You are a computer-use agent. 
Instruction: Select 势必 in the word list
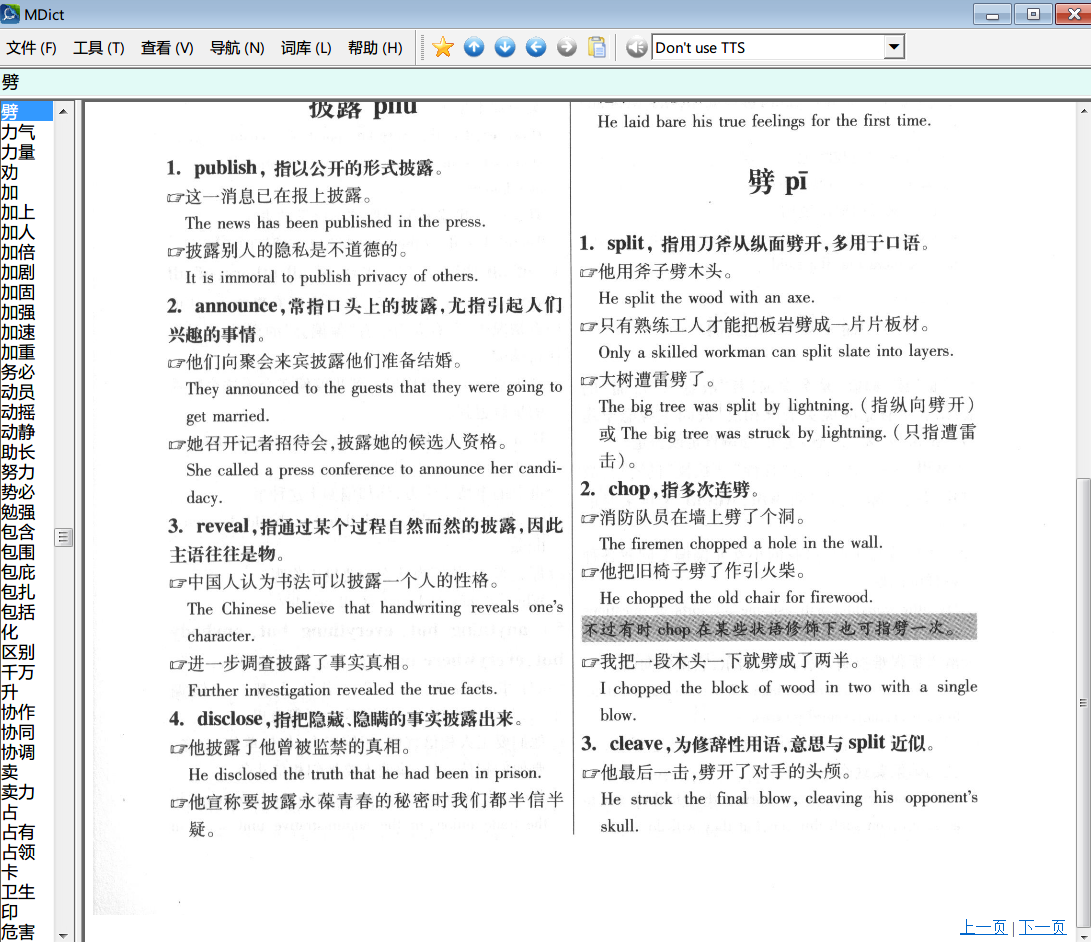[18, 493]
